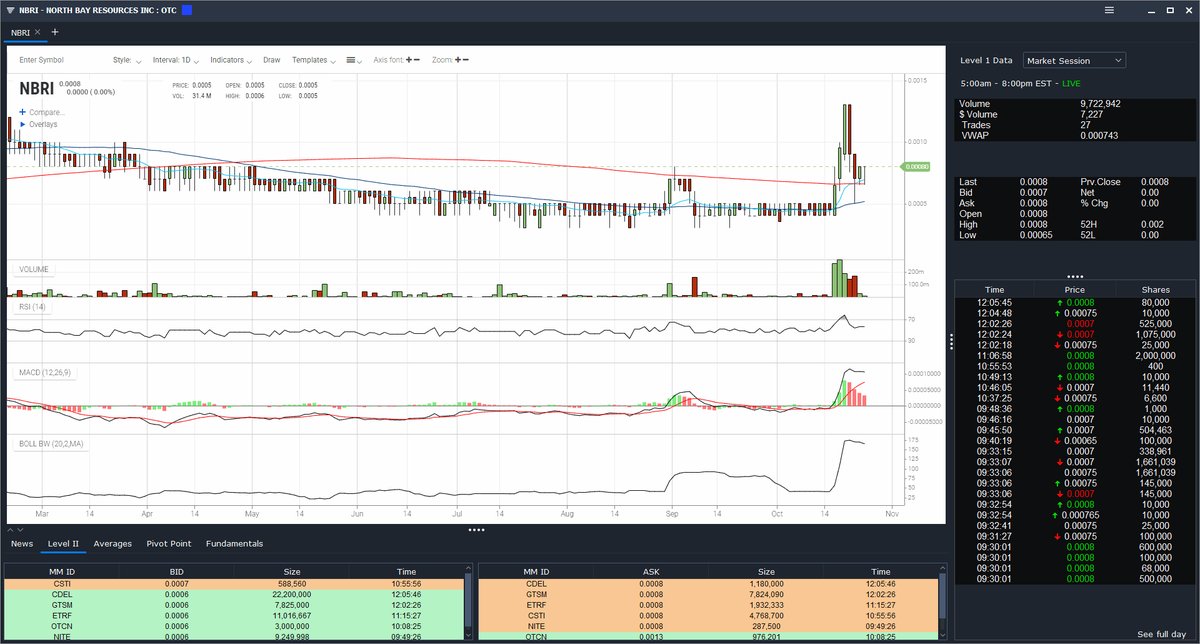Image resolution: width=1200 pixels, height=644 pixels.
Task: Open the Interval 1D dropdown
Action: (176, 60)
